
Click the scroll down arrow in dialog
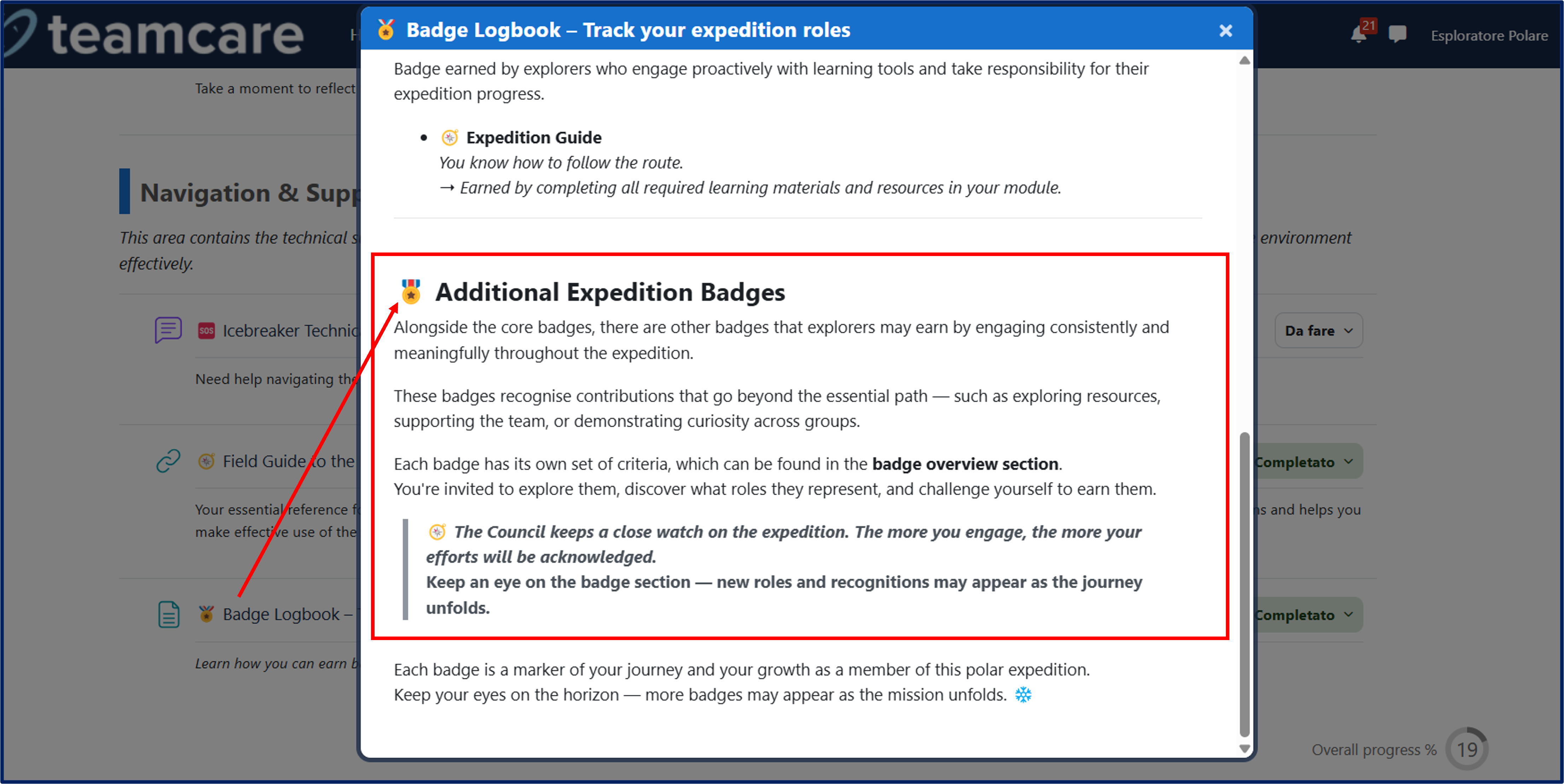tap(1244, 749)
